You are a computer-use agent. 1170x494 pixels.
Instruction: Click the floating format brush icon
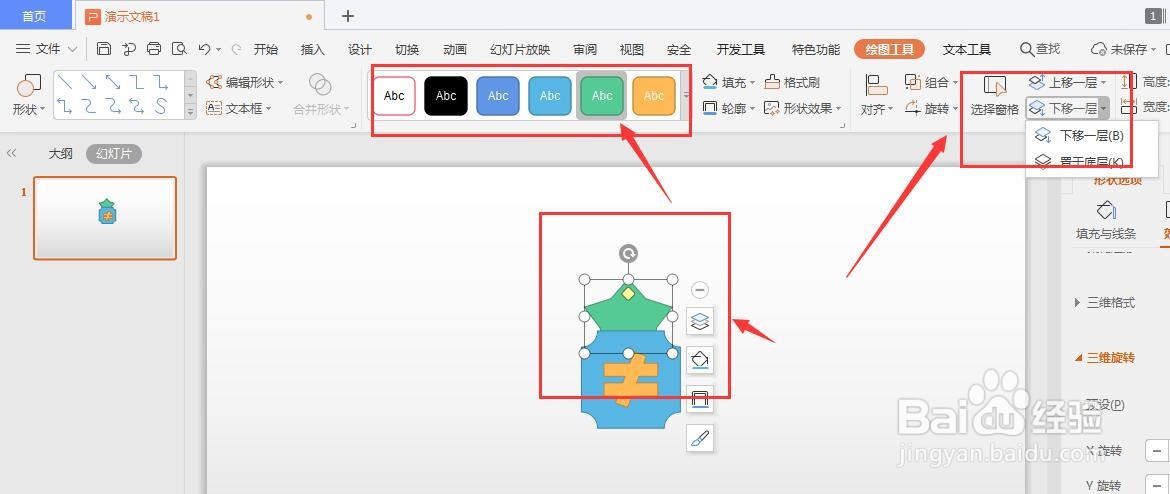click(700, 439)
